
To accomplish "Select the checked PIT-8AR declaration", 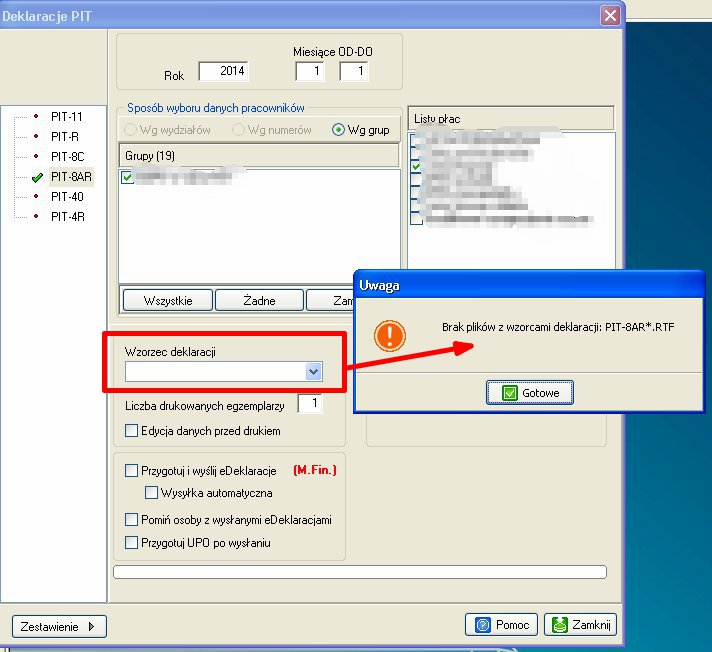I will (x=69, y=177).
